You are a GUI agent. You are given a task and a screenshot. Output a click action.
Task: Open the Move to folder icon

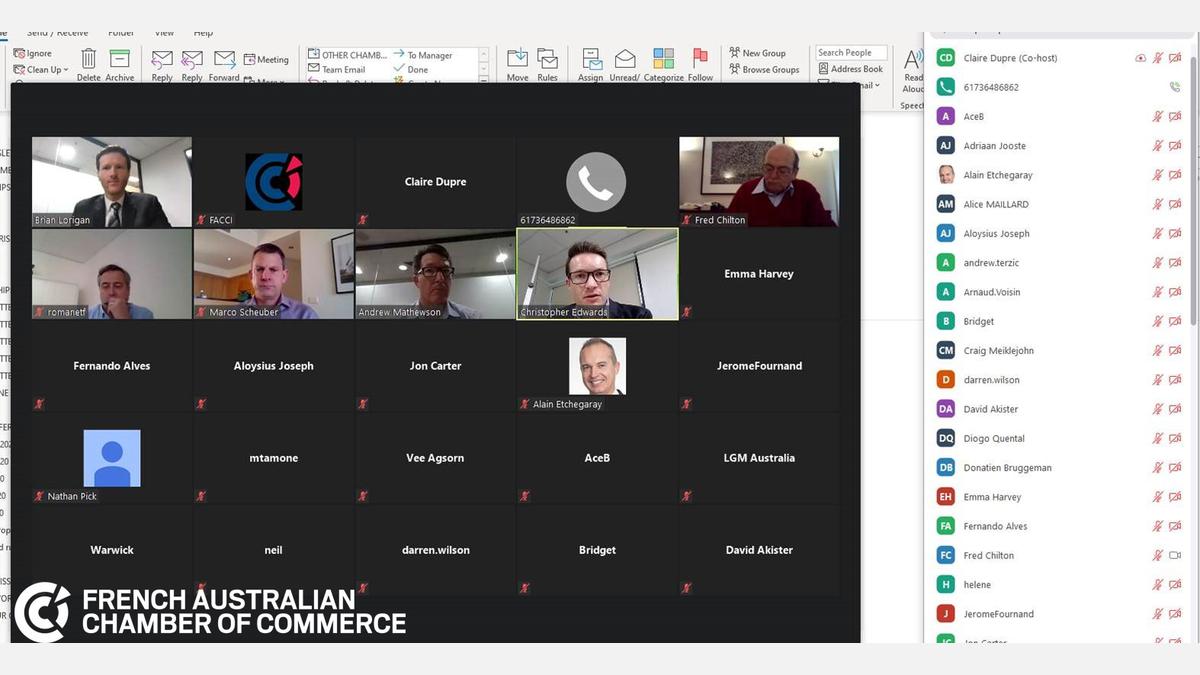(517, 60)
